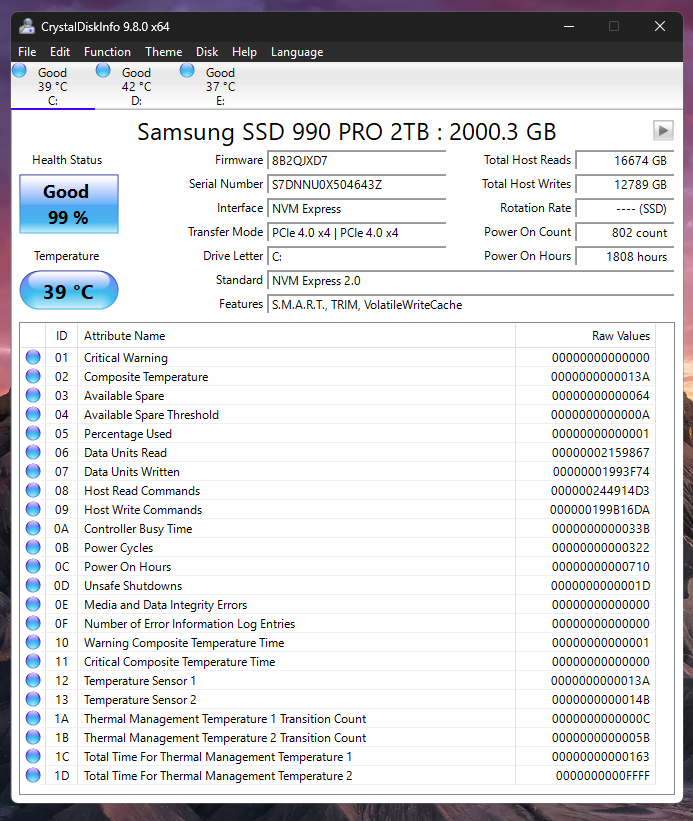
Task: Select the Thermal Management Temperature 2 Transition Count name
Action: 225,738
